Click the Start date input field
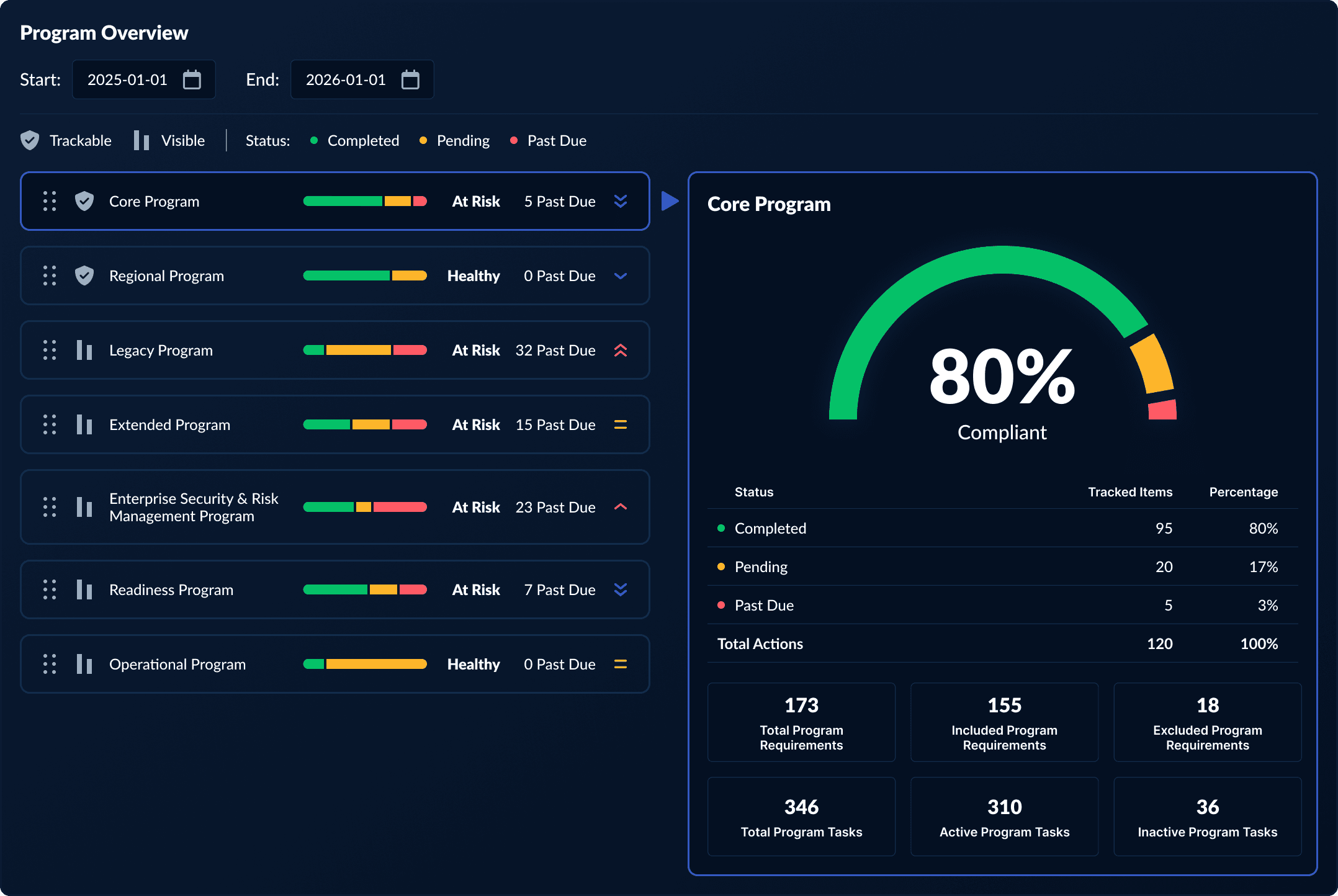 tap(127, 80)
